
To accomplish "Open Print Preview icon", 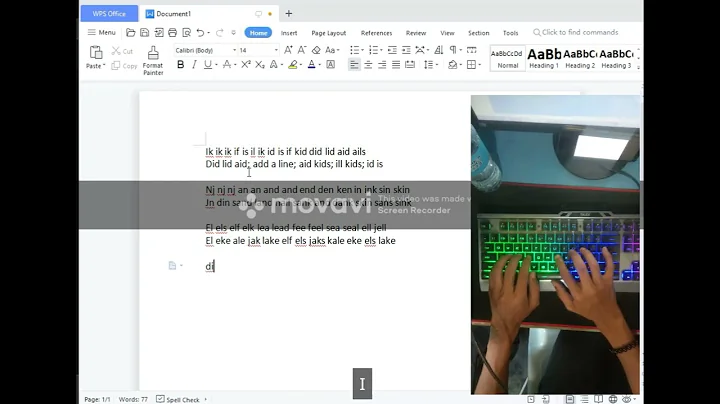I will [186, 33].
